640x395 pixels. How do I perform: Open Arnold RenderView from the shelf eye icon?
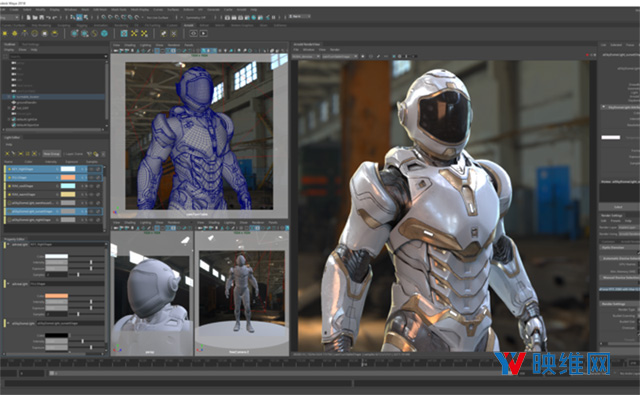click(x=193, y=33)
